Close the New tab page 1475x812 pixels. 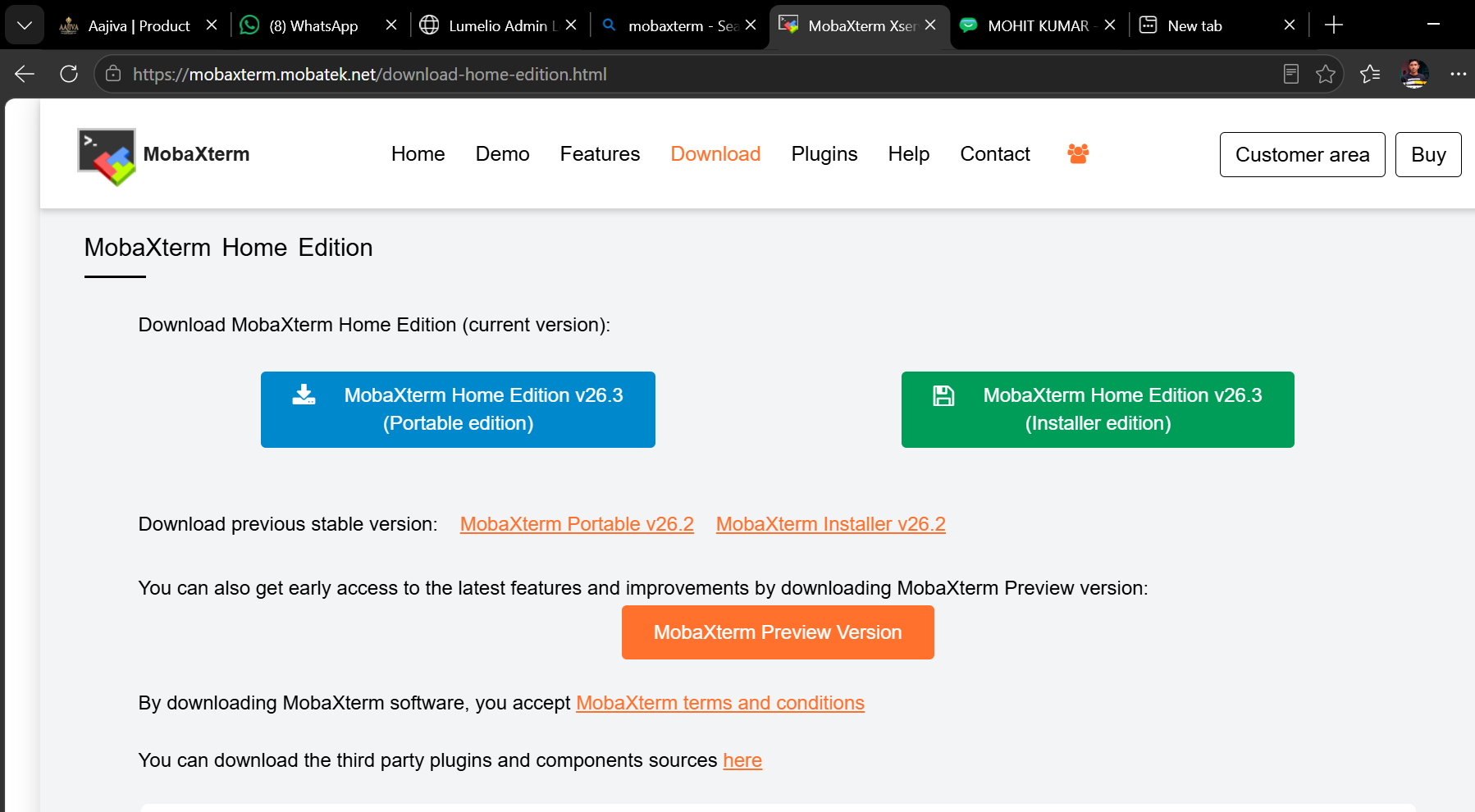point(1290,25)
